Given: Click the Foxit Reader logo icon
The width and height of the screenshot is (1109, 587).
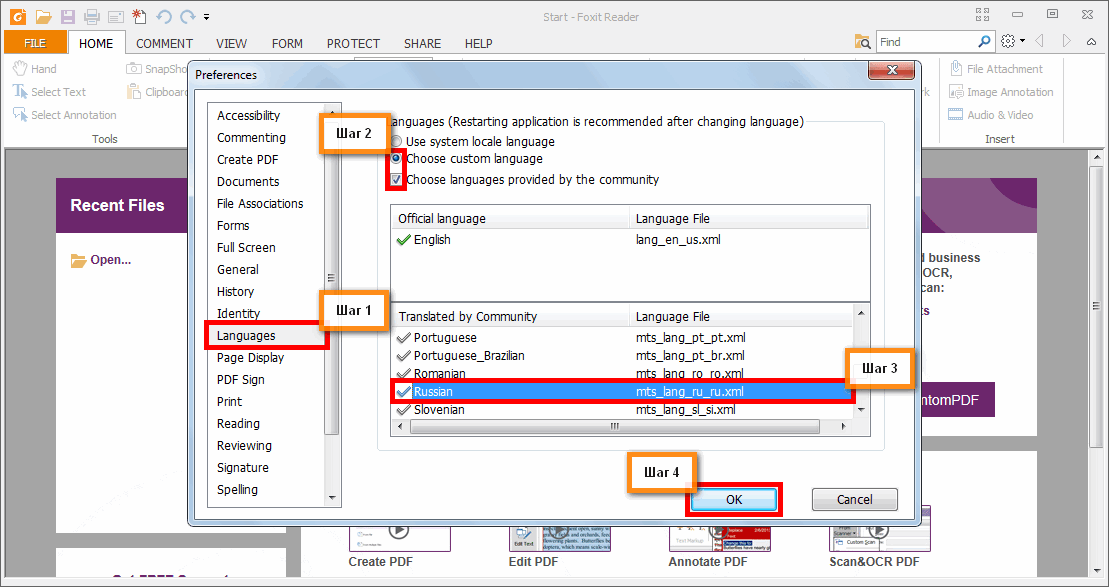Looking at the screenshot, I should pyautogui.click(x=18, y=16).
